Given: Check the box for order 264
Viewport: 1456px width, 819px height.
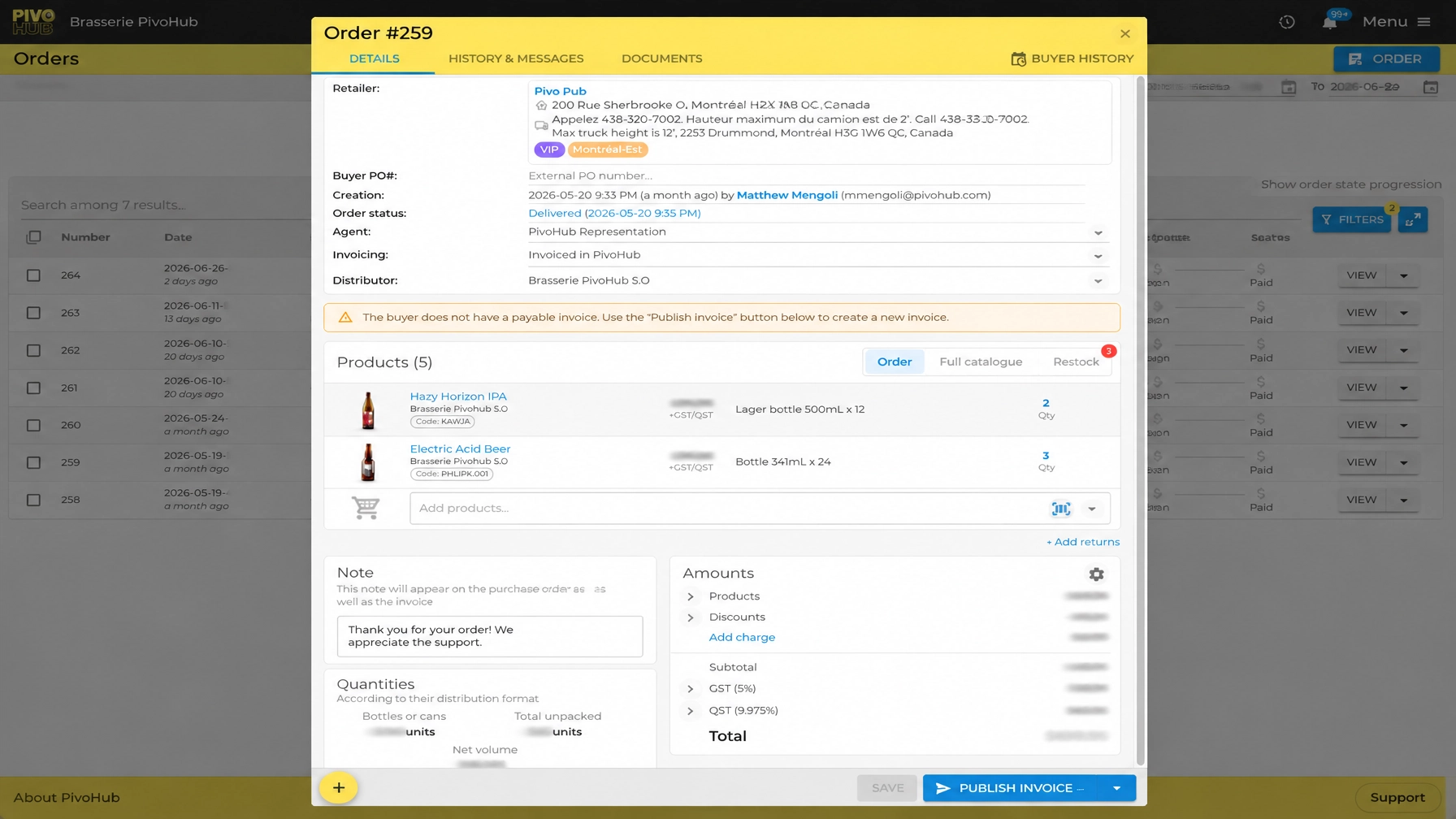Looking at the screenshot, I should (33, 275).
